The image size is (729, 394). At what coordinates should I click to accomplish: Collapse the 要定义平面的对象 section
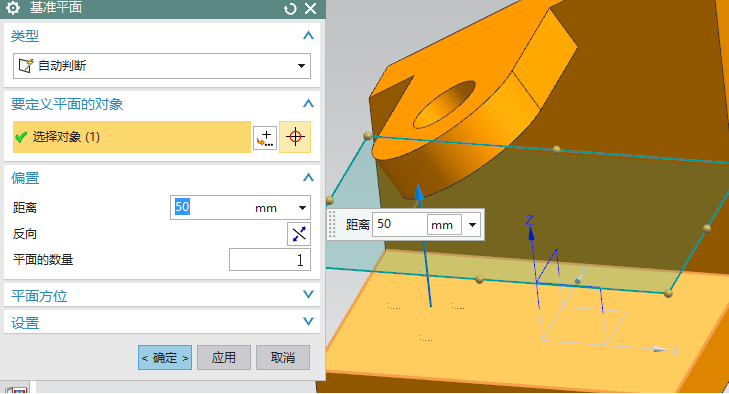tap(308, 104)
